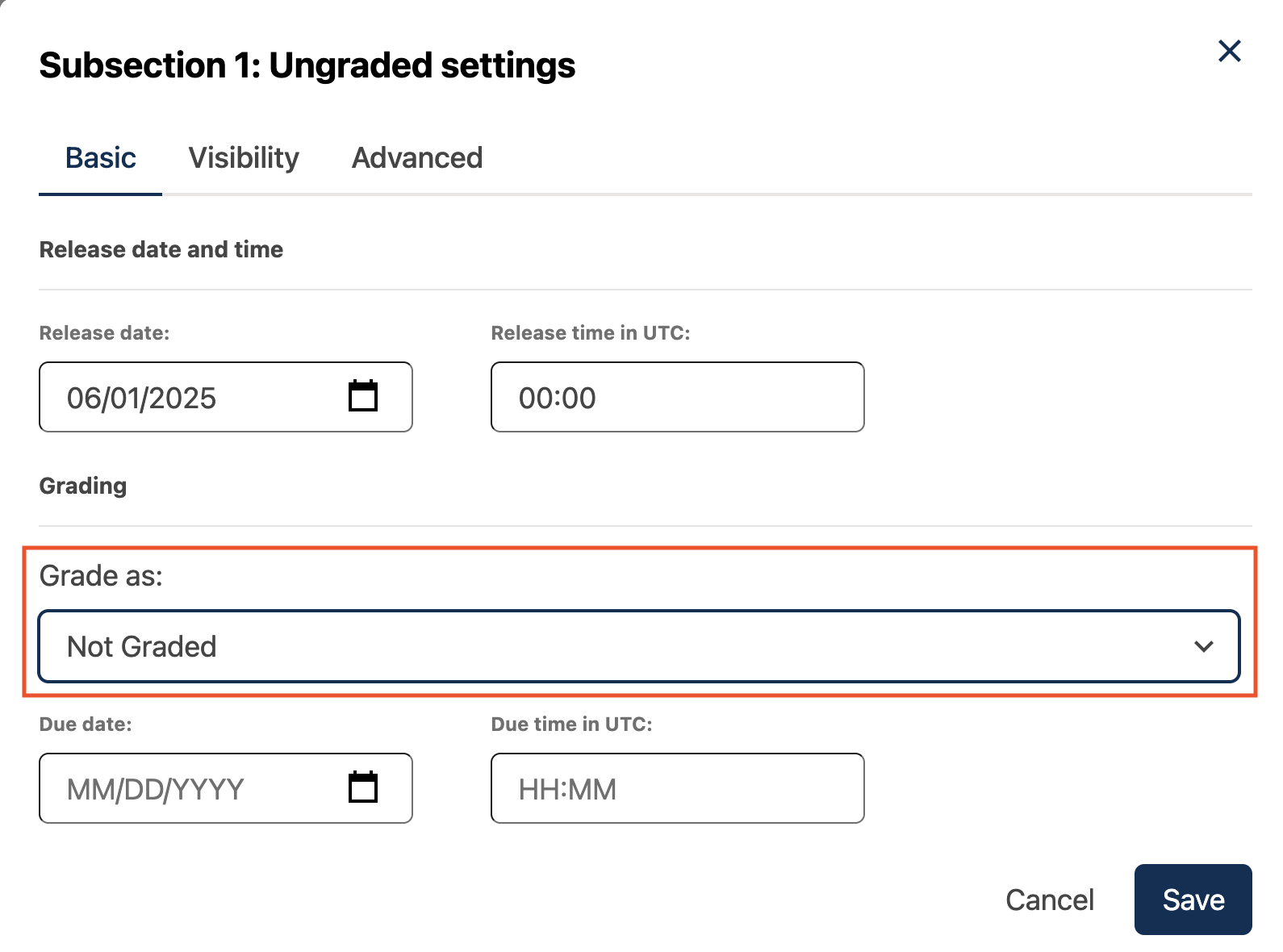The image size is (1283, 952).
Task: Click the 'Release time in UTC:' label
Action: pyautogui.click(x=590, y=333)
